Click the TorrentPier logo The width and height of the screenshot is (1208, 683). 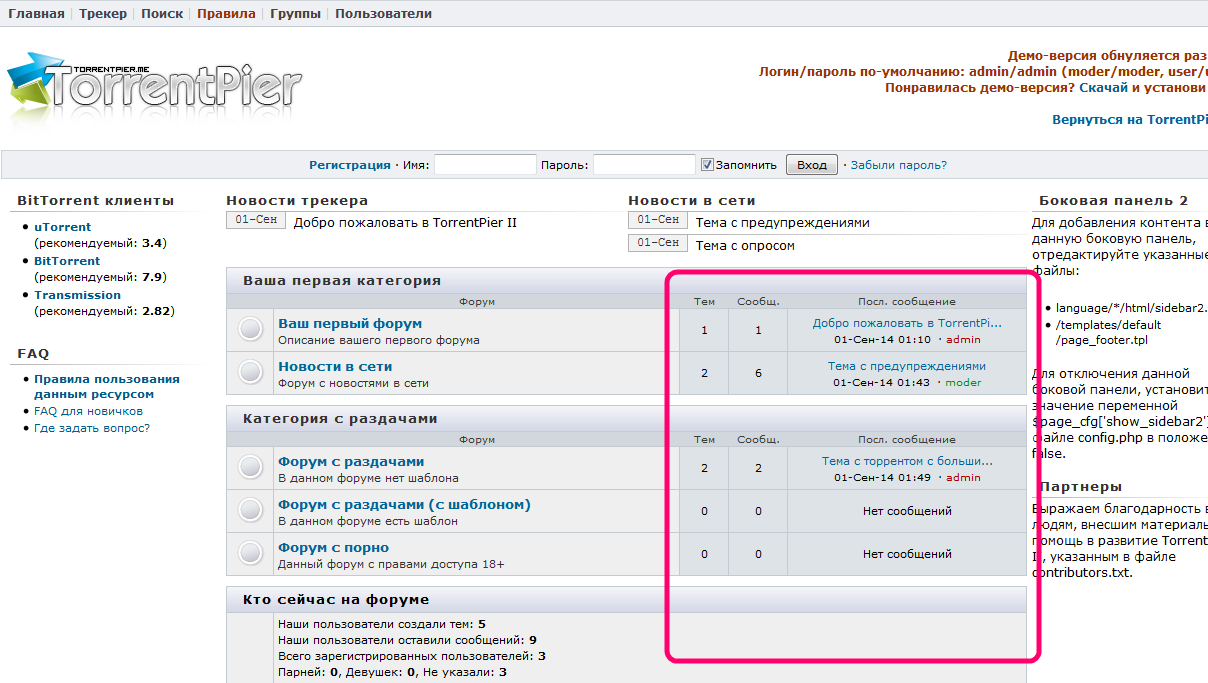pyautogui.click(x=155, y=87)
